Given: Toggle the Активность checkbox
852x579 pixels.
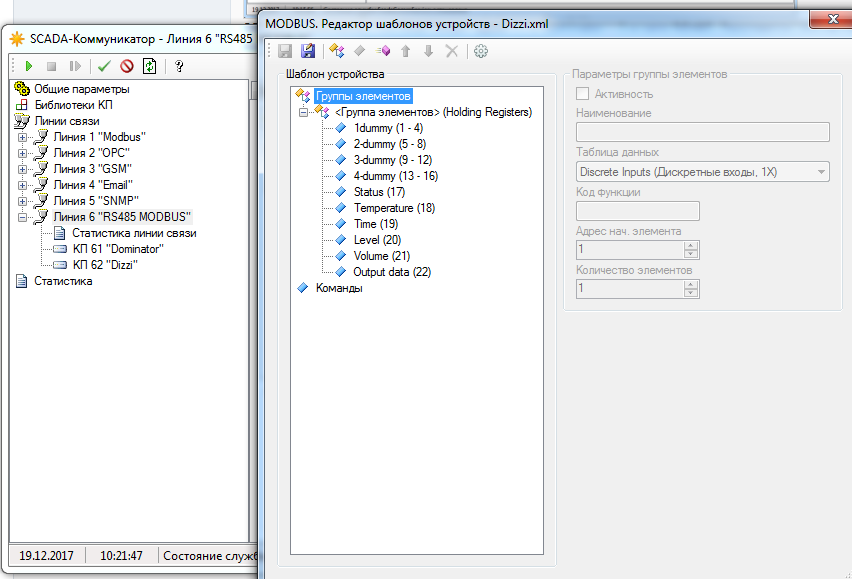Looking at the screenshot, I should [582, 94].
